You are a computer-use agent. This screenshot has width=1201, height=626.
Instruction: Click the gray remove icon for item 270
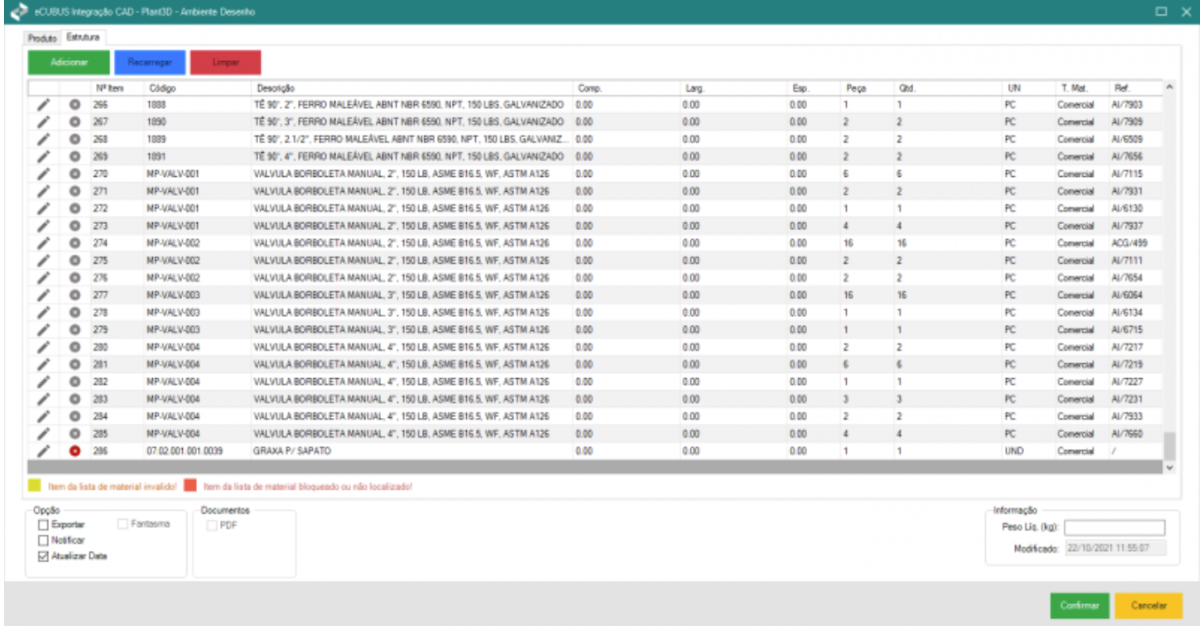[x=74, y=174]
